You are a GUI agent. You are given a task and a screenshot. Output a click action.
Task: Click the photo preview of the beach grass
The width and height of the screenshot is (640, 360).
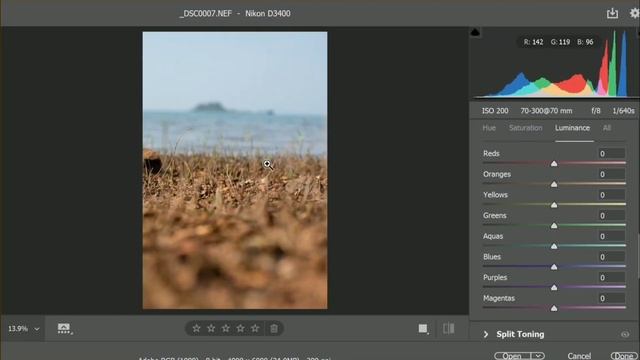[x=235, y=170]
